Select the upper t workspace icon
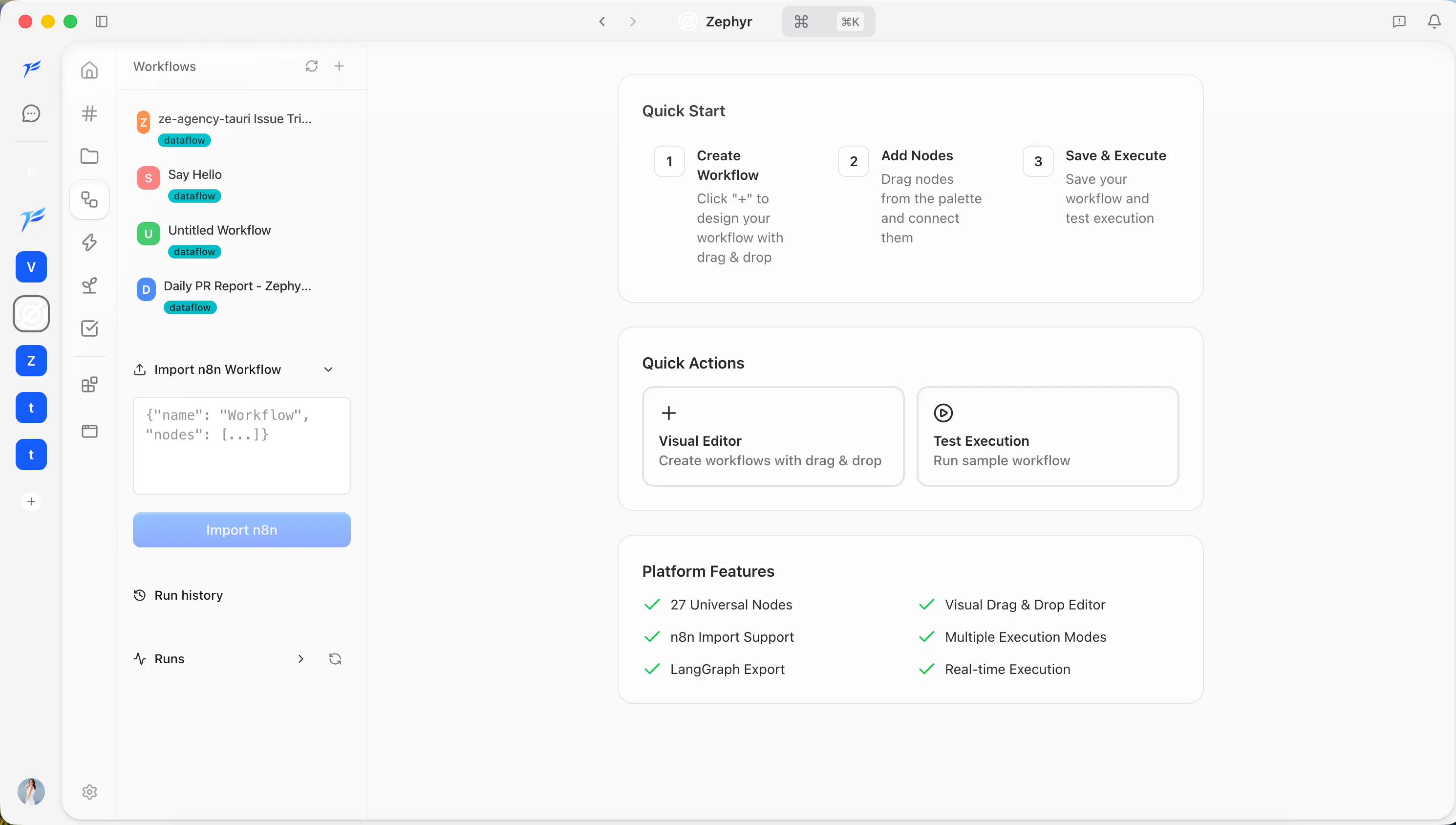This screenshot has height=825, width=1456. (x=31, y=408)
